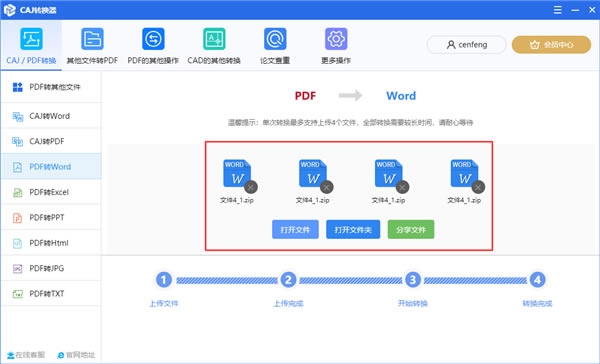
Task: Select PDF转Html in the sidebar
Action: click(51, 243)
